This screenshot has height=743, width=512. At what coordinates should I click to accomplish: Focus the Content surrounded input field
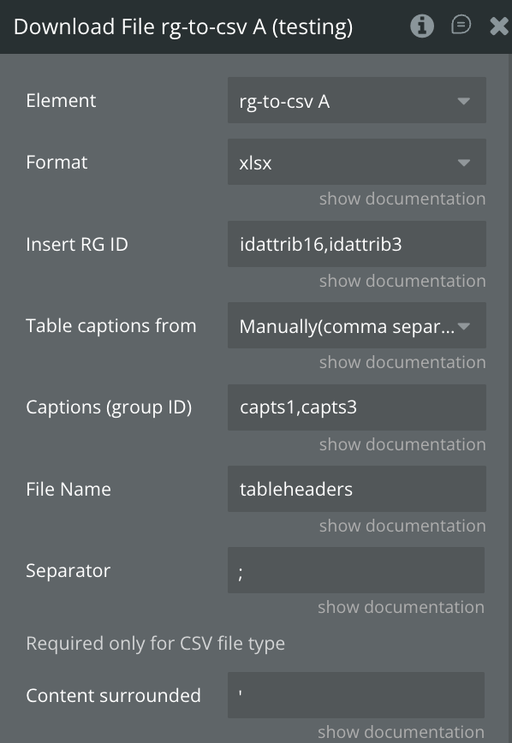356,695
